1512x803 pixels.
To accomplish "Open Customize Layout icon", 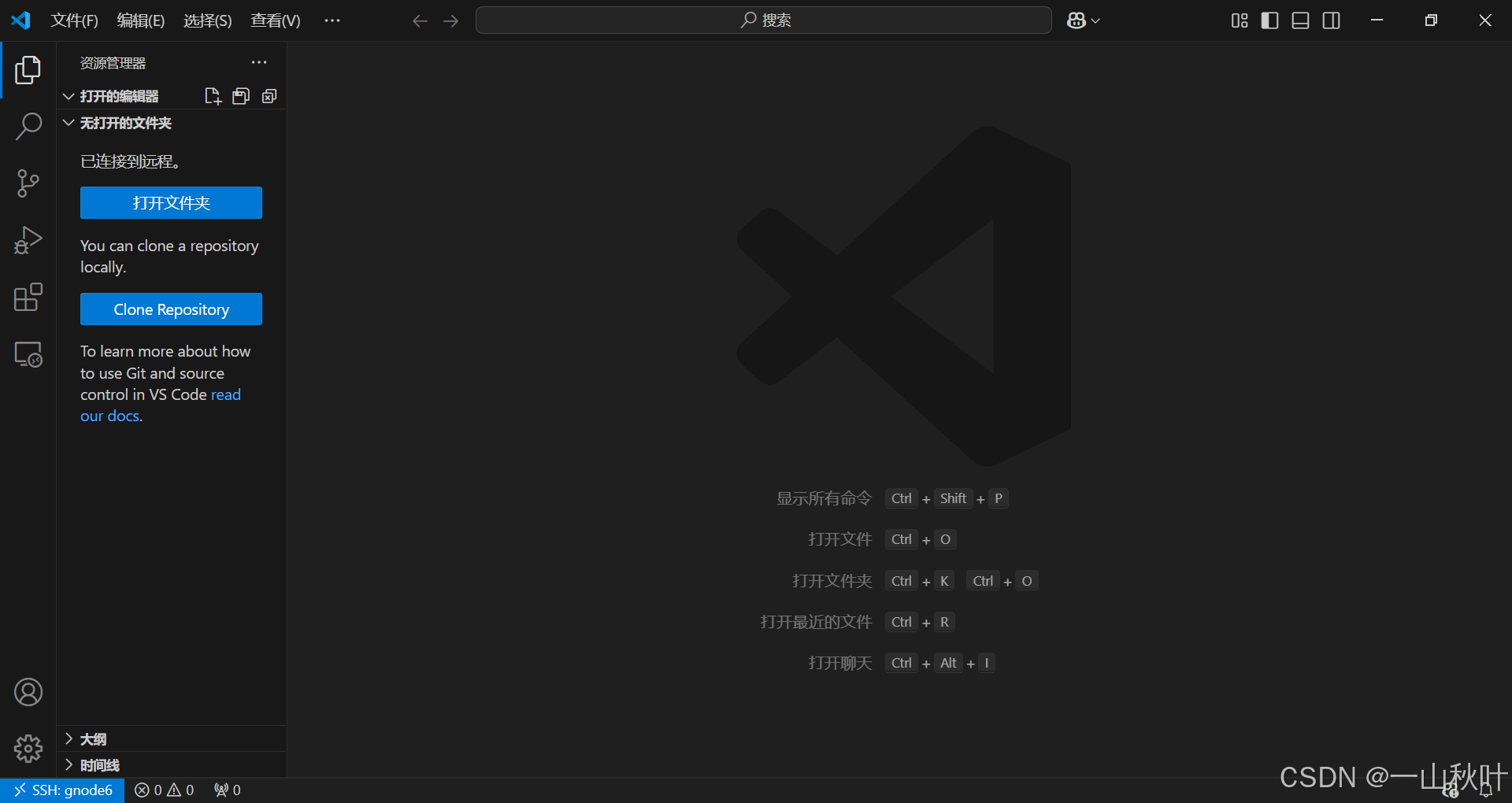I will click(x=1240, y=20).
